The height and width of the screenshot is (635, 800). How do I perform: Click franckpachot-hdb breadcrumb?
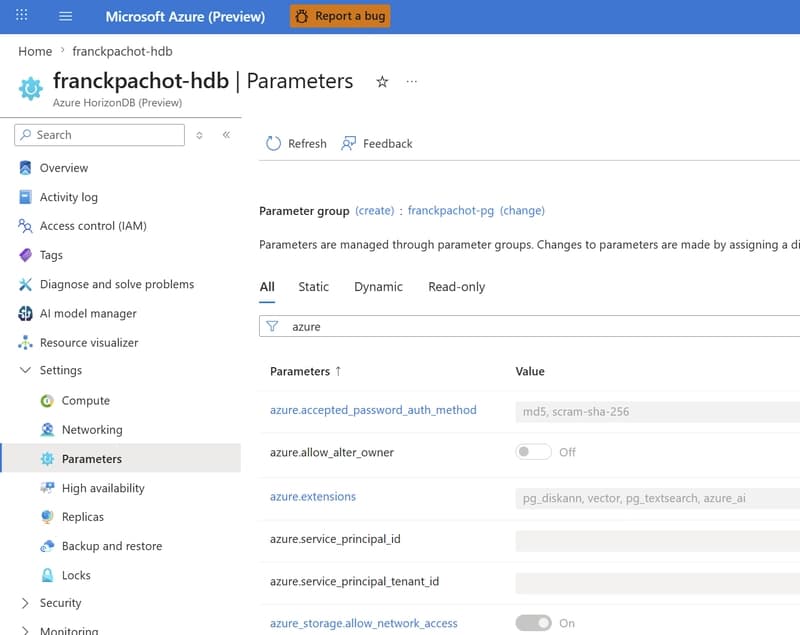122,51
